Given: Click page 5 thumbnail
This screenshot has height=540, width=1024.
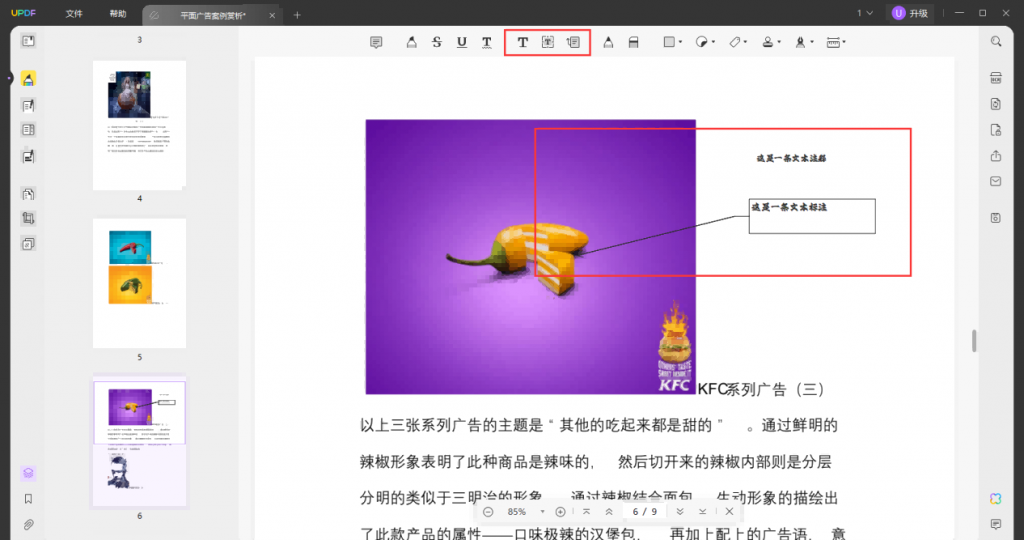Looking at the screenshot, I should (x=139, y=282).
